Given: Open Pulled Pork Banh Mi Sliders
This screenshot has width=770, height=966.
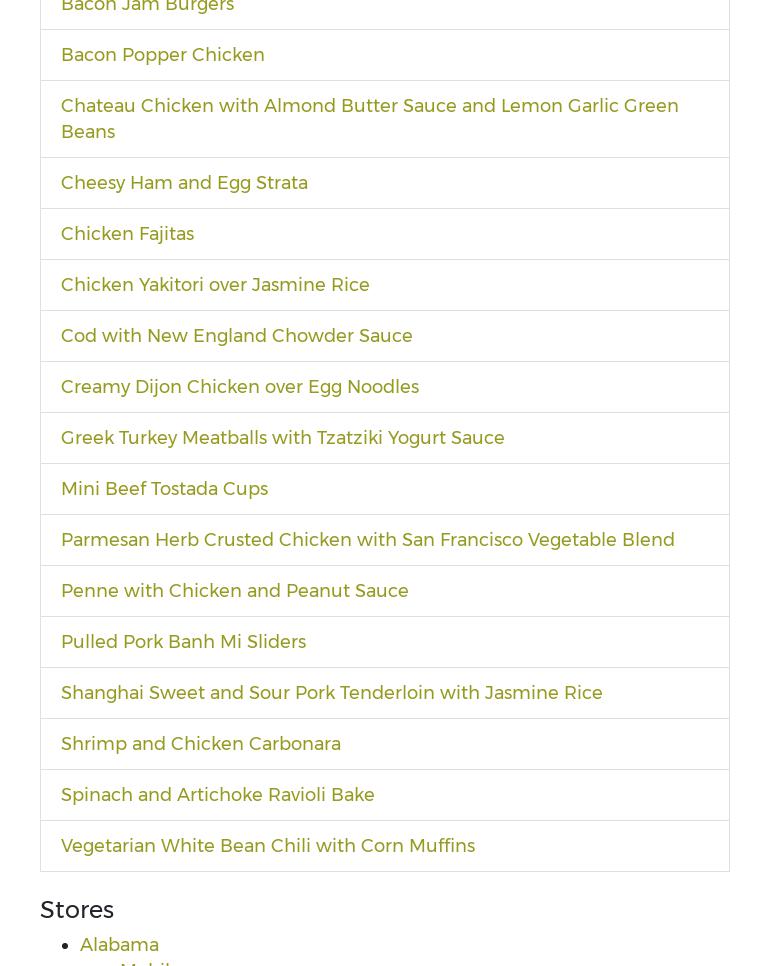Looking at the screenshot, I should coord(183,641).
